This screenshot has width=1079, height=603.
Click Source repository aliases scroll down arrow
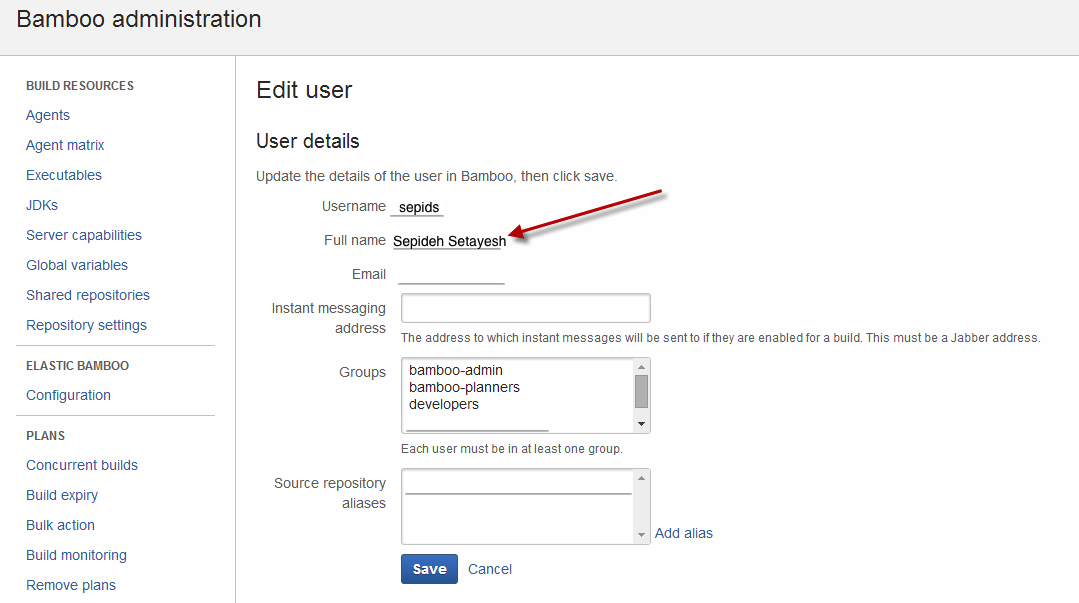[641, 535]
